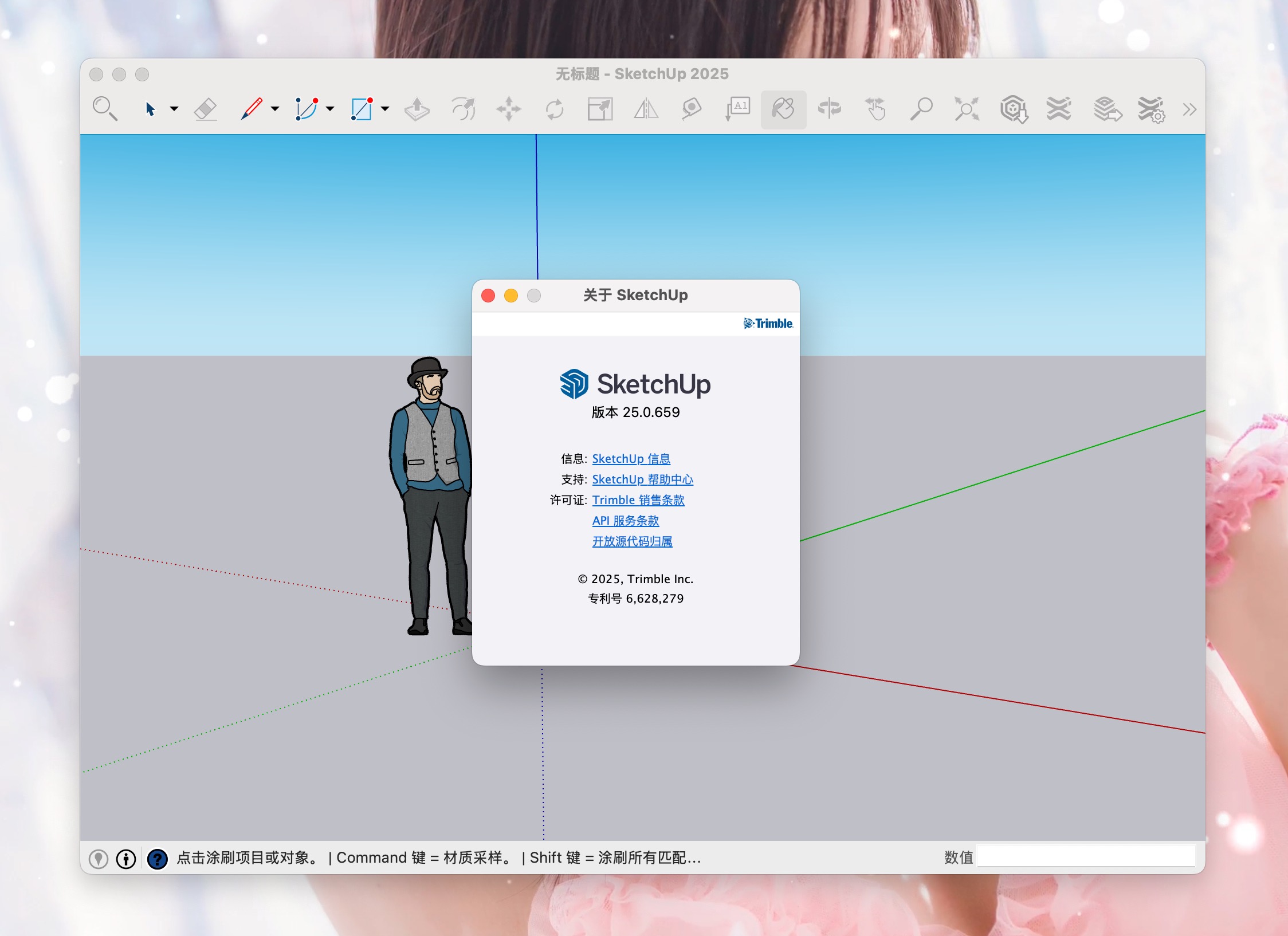Viewport: 1288px width, 936px height.
Task: Activate the Scale tool
Action: click(600, 109)
